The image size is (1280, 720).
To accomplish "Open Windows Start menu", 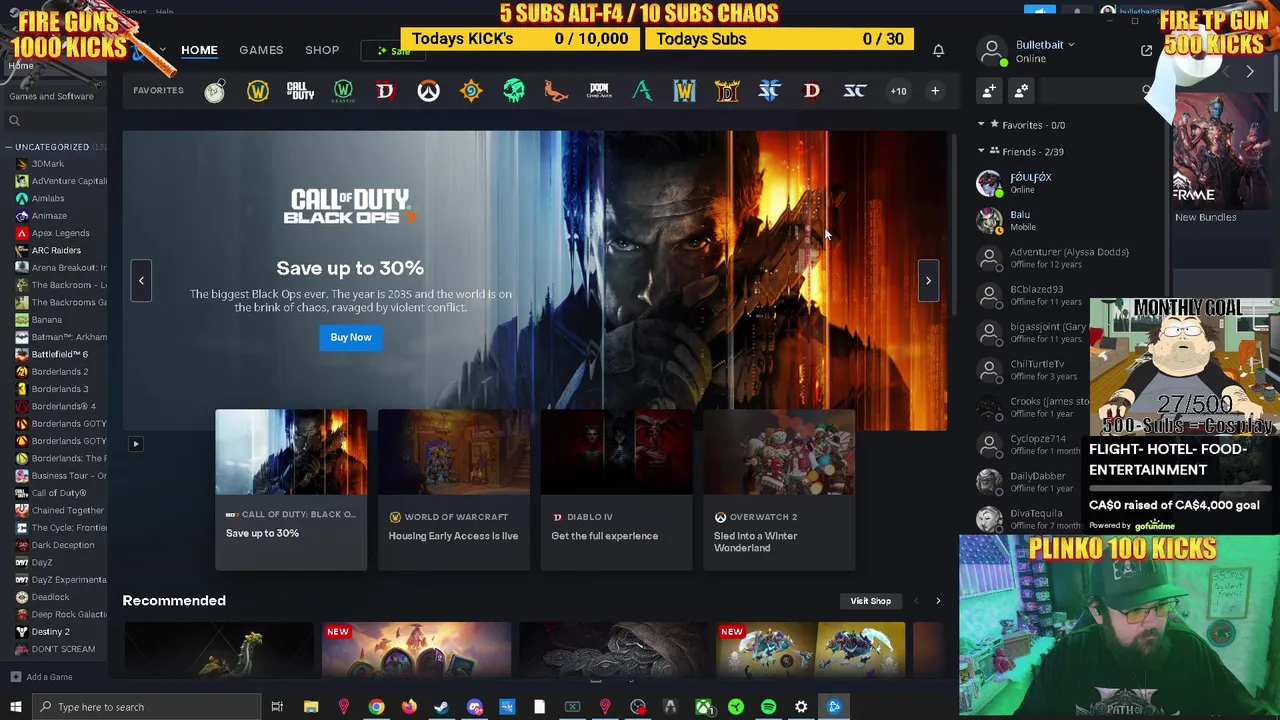I will point(15,707).
